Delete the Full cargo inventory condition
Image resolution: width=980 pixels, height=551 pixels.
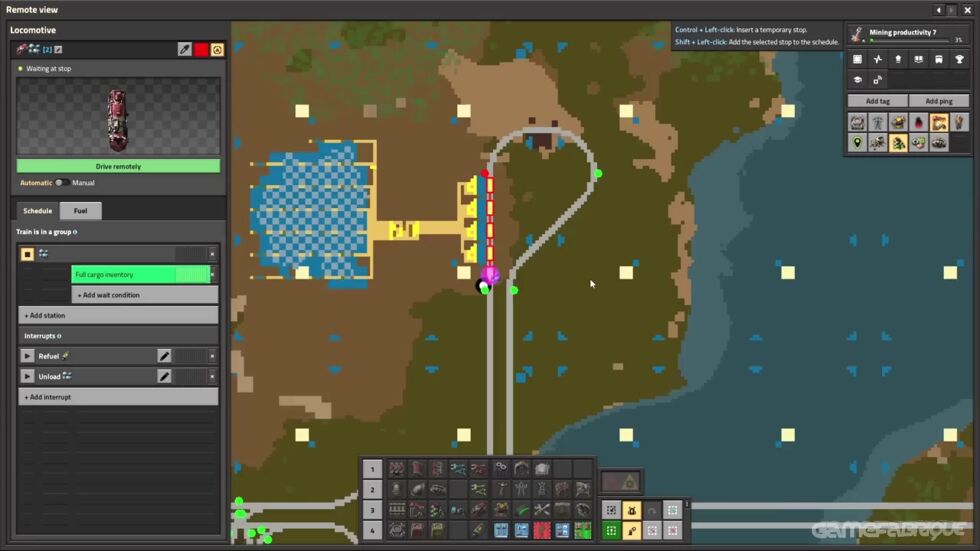[212, 274]
